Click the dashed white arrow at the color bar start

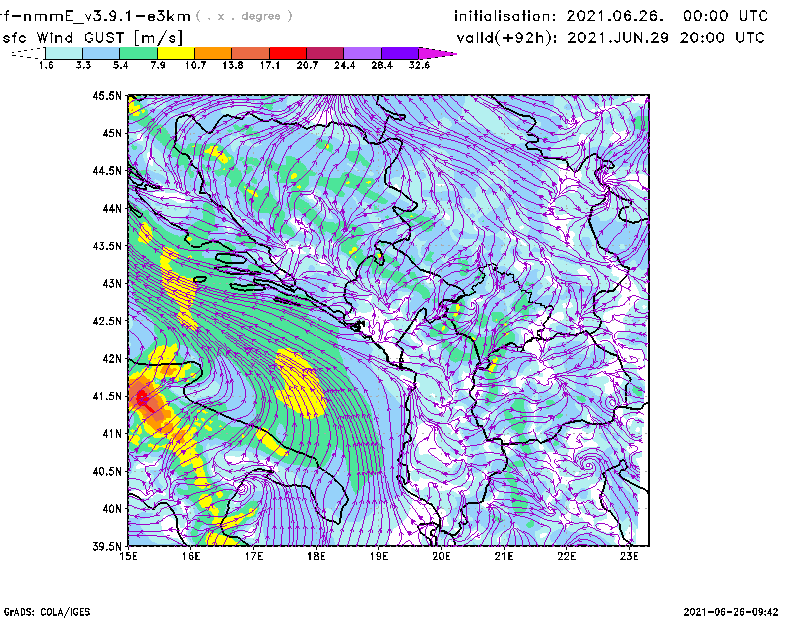(x=28, y=53)
